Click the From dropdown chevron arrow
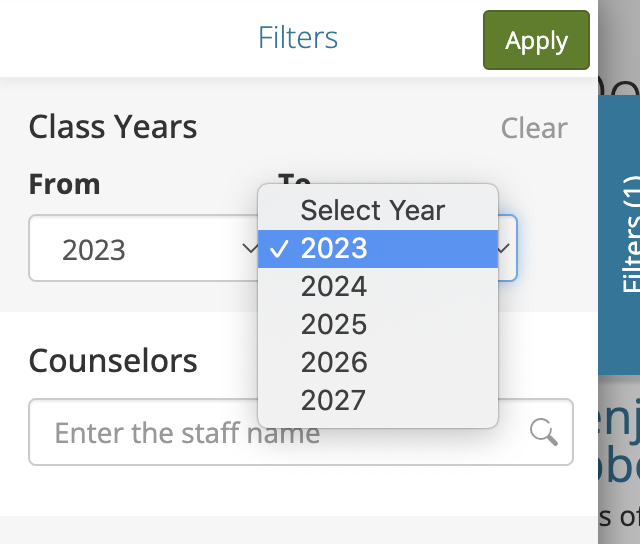This screenshot has width=640, height=544. pos(250,247)
